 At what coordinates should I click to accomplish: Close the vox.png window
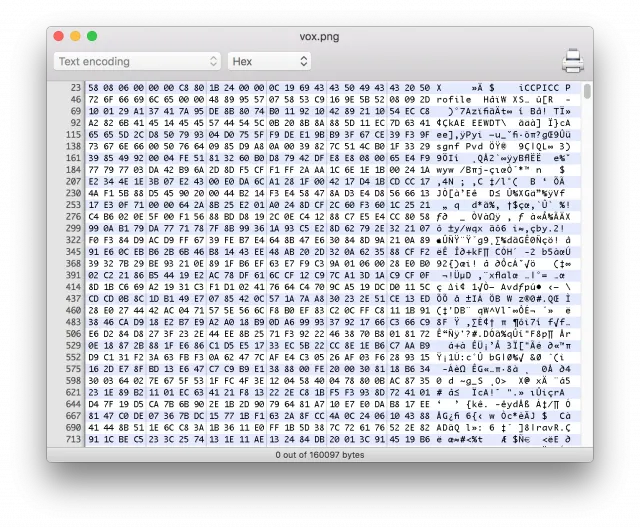(x=59, y=36)
